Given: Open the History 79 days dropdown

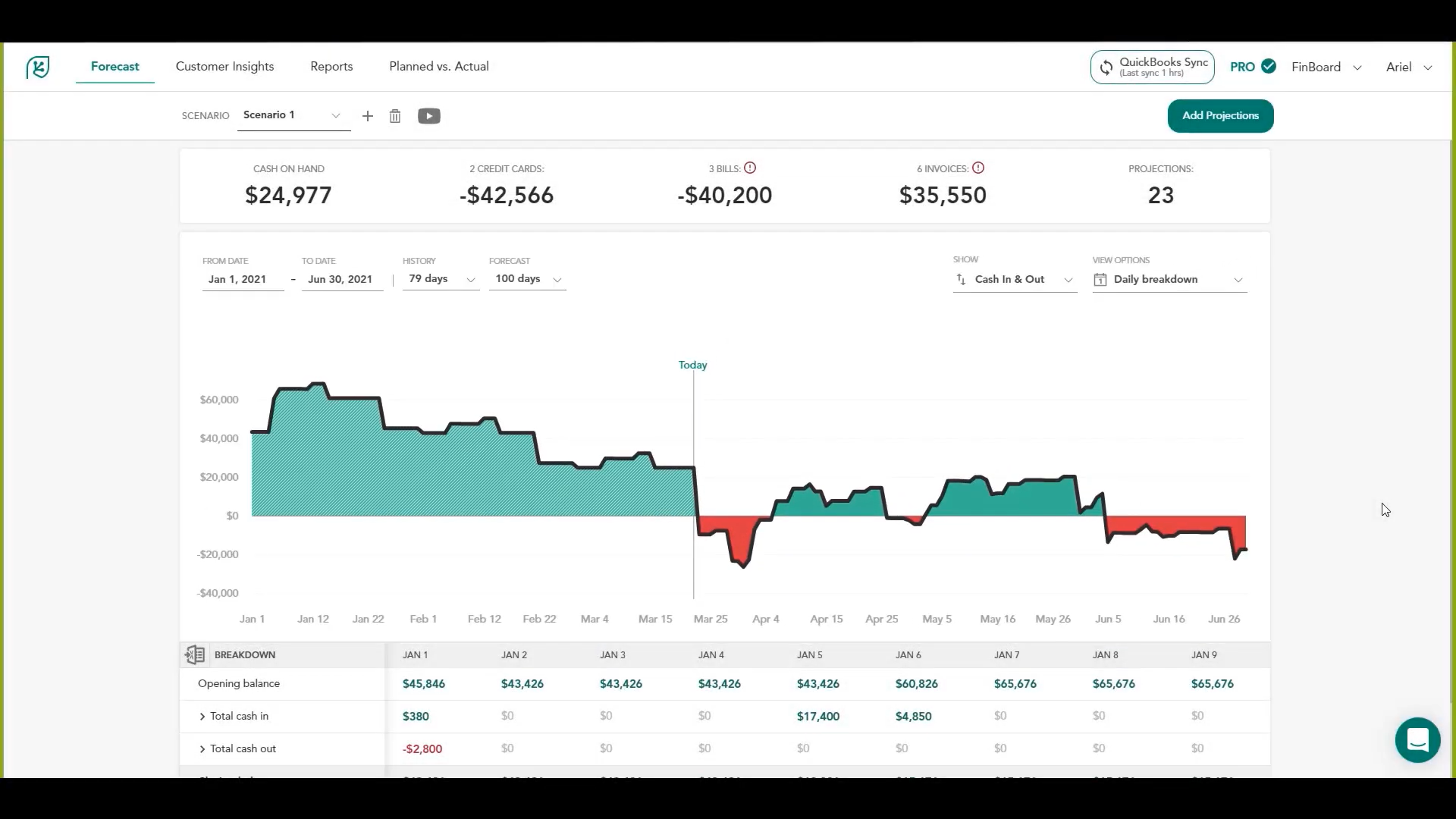Looking at the screenshot, I should [440, 278].
